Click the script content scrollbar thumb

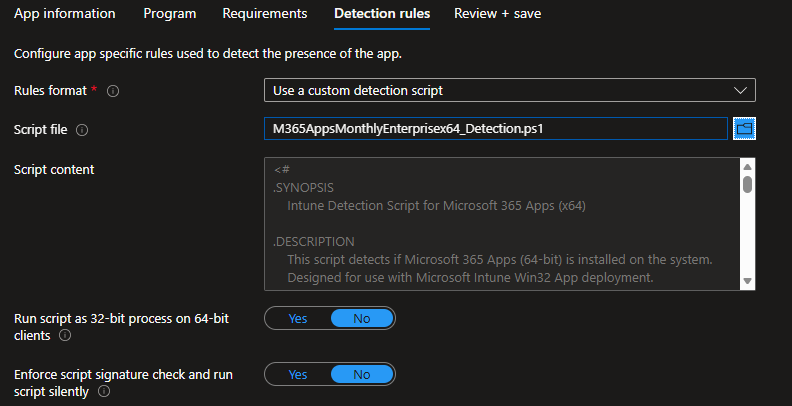click(746, 184)
